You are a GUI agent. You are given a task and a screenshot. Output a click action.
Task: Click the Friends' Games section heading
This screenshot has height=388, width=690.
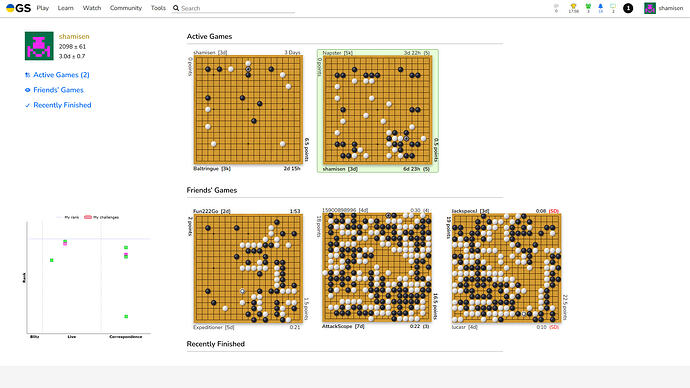212,190
